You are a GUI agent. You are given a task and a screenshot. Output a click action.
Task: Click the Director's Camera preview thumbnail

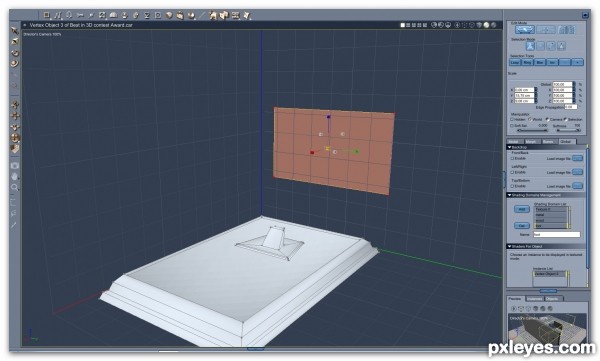tap(547, 328)
